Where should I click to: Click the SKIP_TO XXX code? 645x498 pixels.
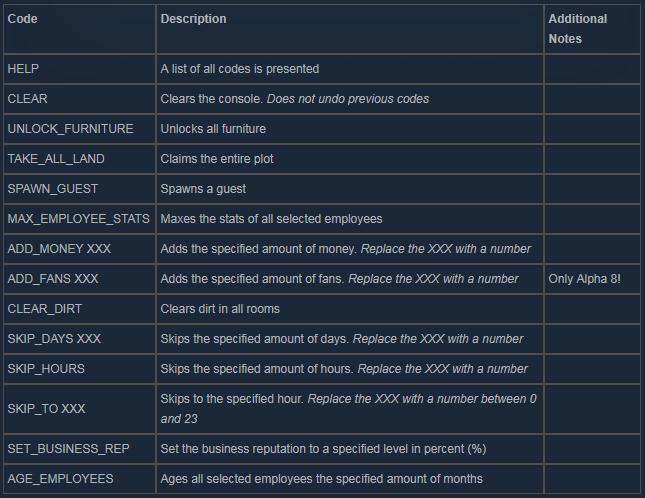[x=46, y=409]
